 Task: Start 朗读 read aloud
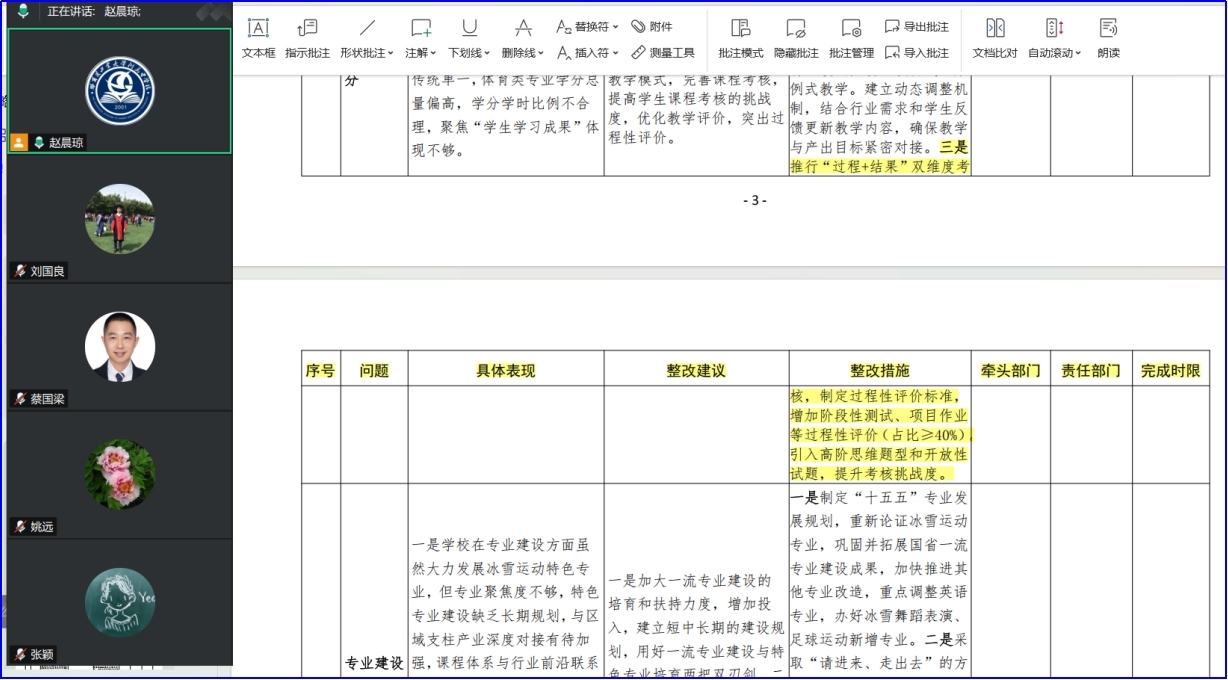pos(1108,38)
